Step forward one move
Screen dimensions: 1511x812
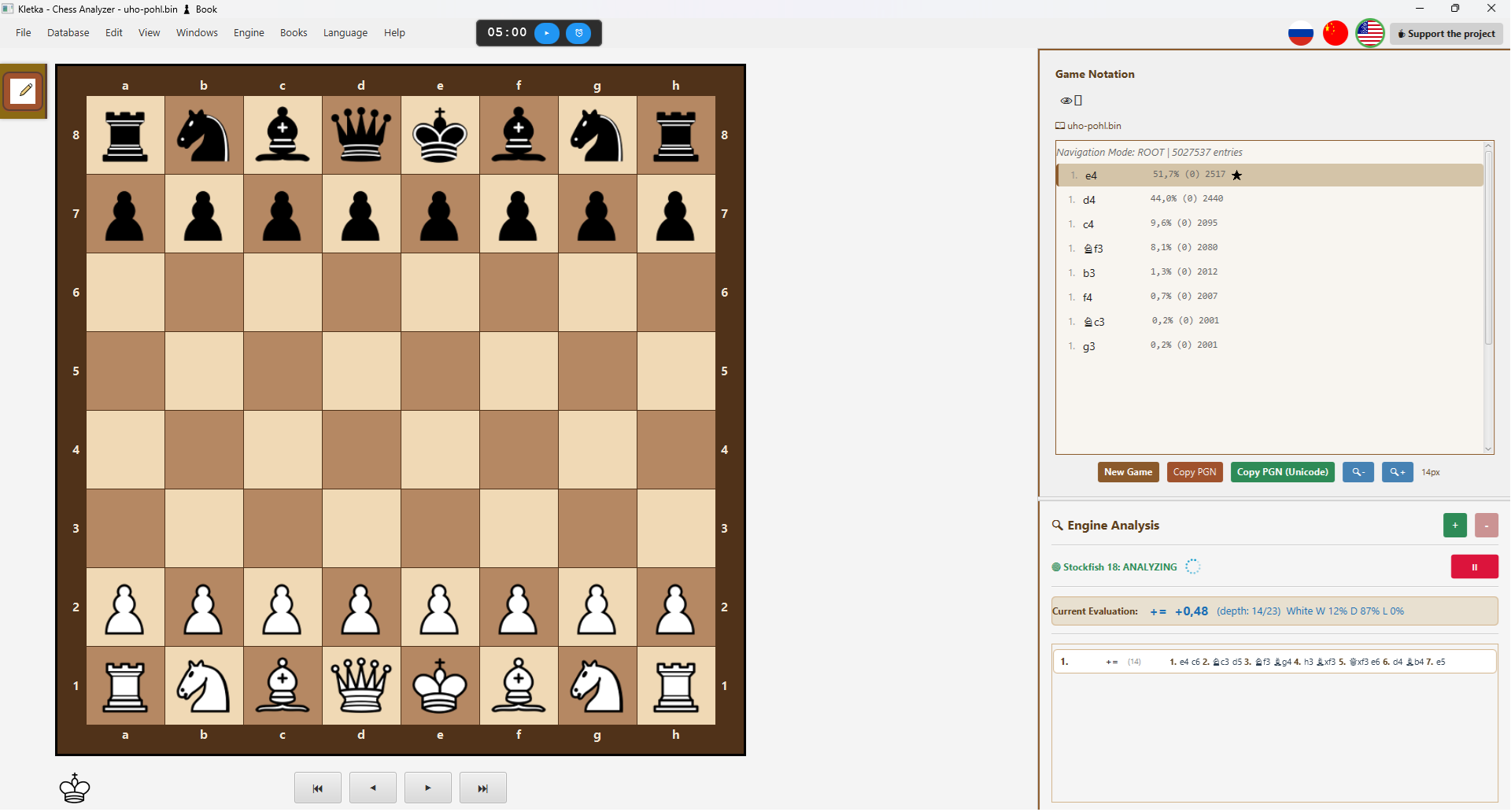(x=428, y=788)
